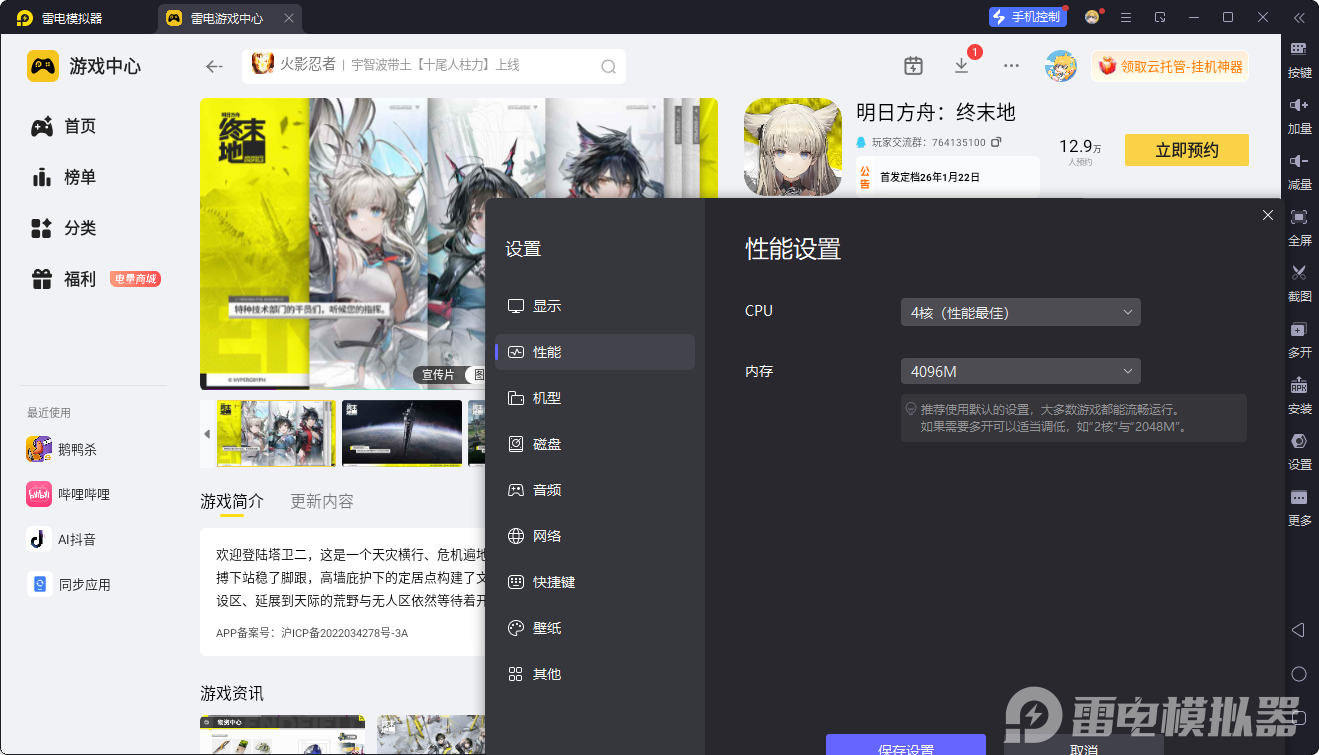Viewport: 1319px width, 755px height.
Task: Open the 更新内容 update content tab
Action: [x=321, y=501]
